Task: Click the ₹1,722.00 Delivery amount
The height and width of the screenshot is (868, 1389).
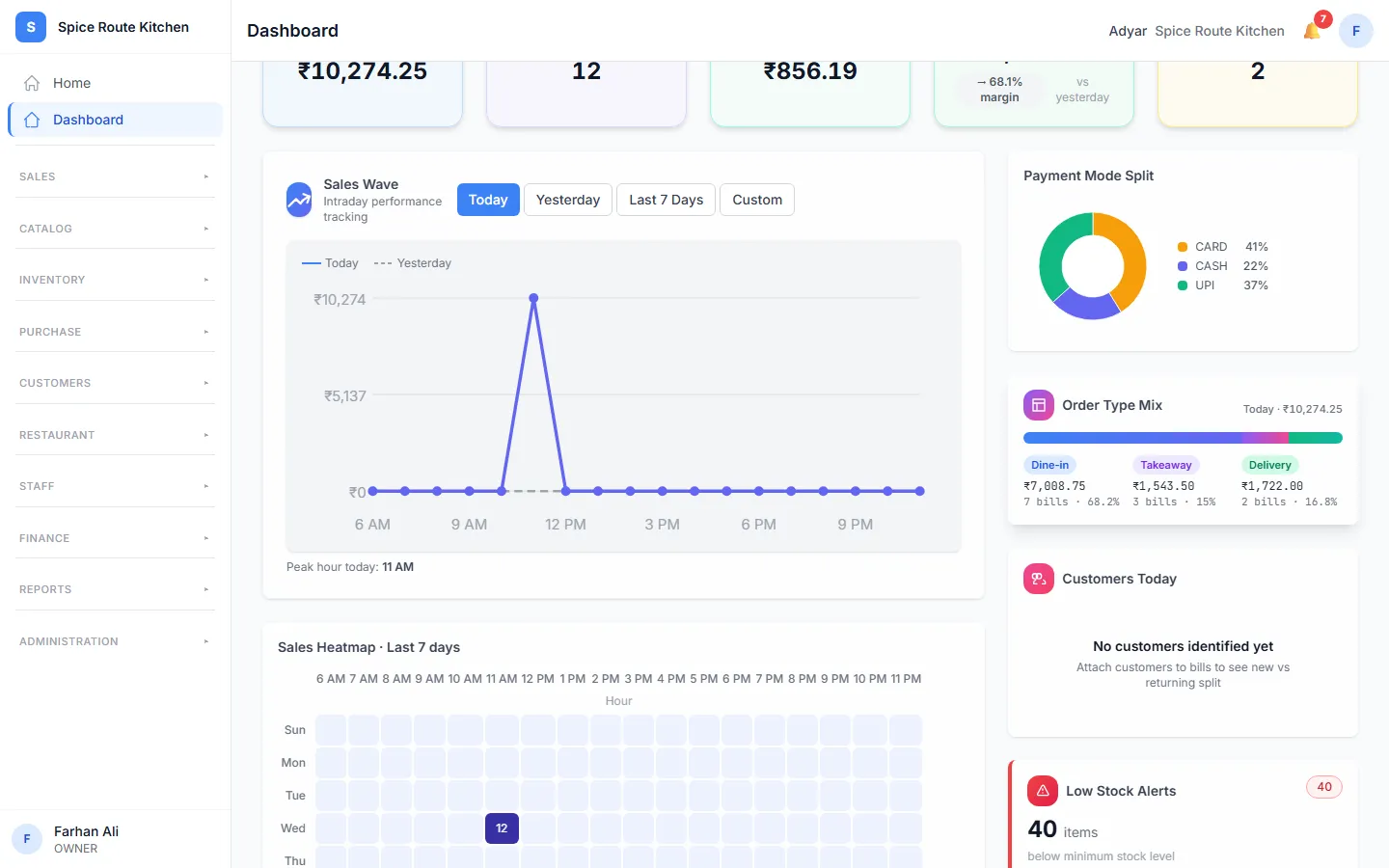Action: click(1272, 486)
